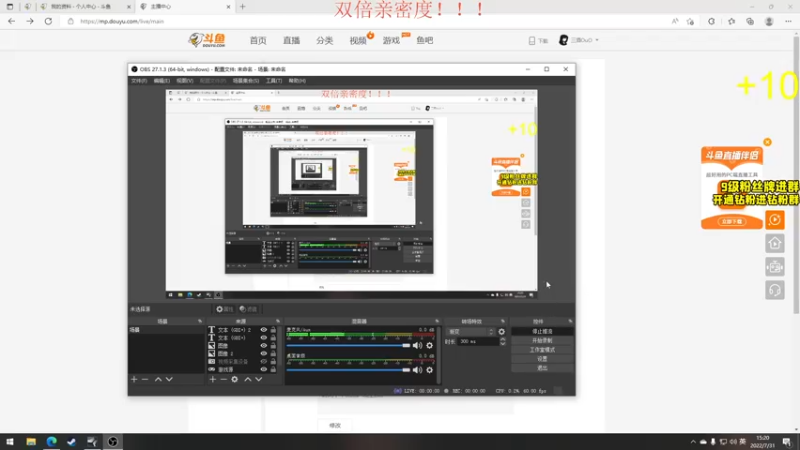Refresh the browser page

pyautogui.click(x=48, y=21)
